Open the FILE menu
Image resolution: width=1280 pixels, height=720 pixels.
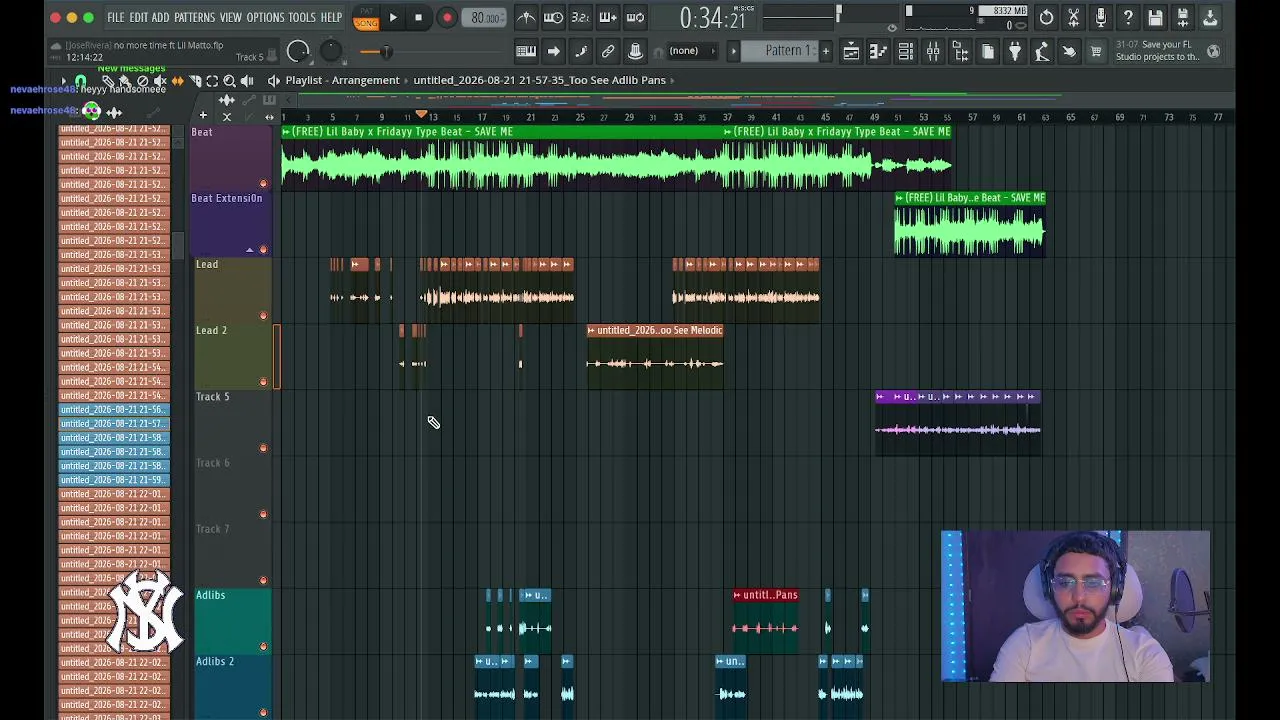point(116,17)
